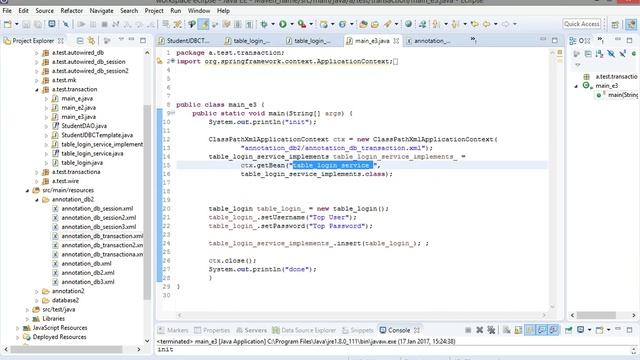Click the Run Last Tool external tools icon

point(302,24)
